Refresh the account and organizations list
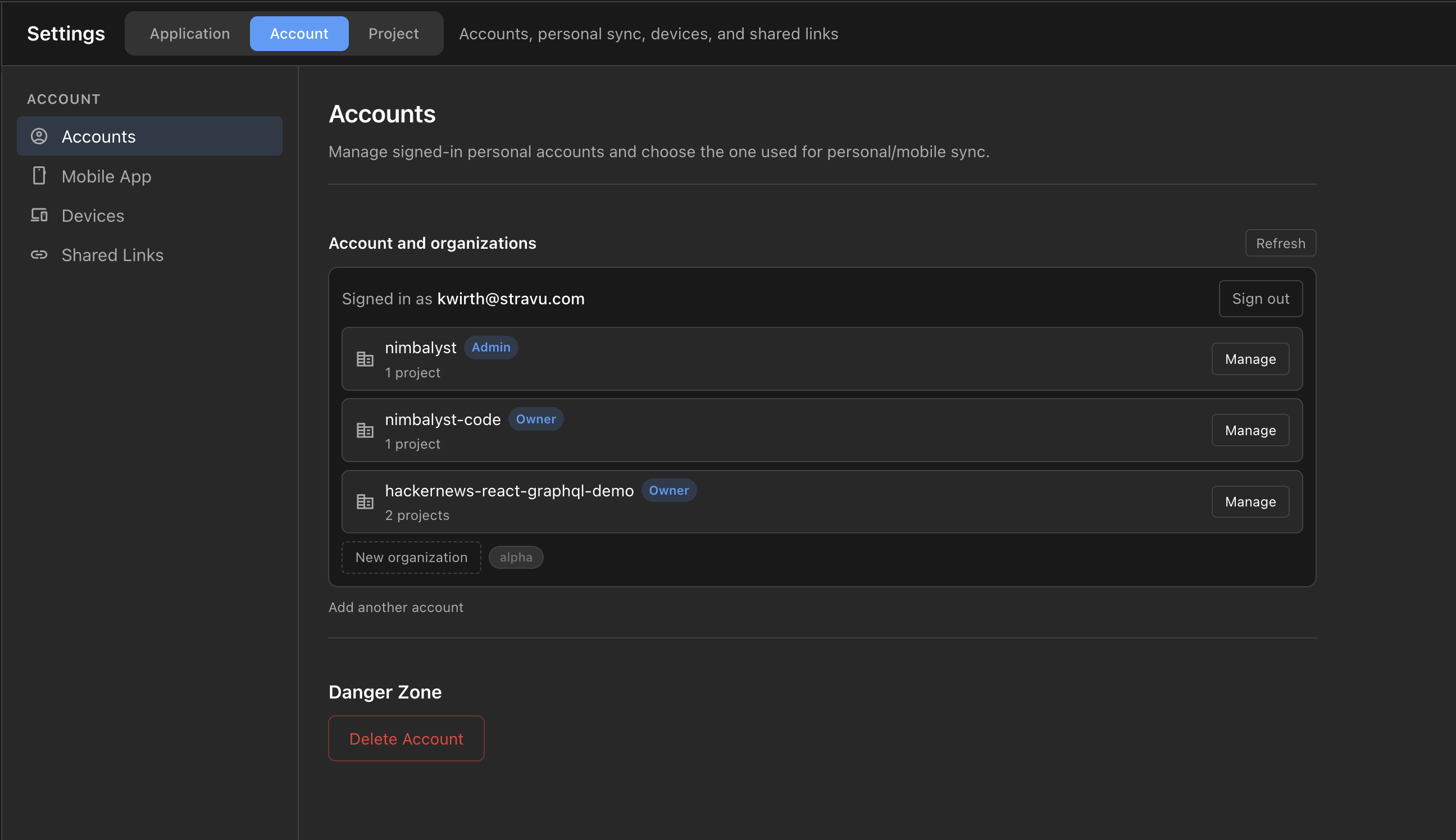This screenshot has height=840, width=1456. [x=1280, y=243]
